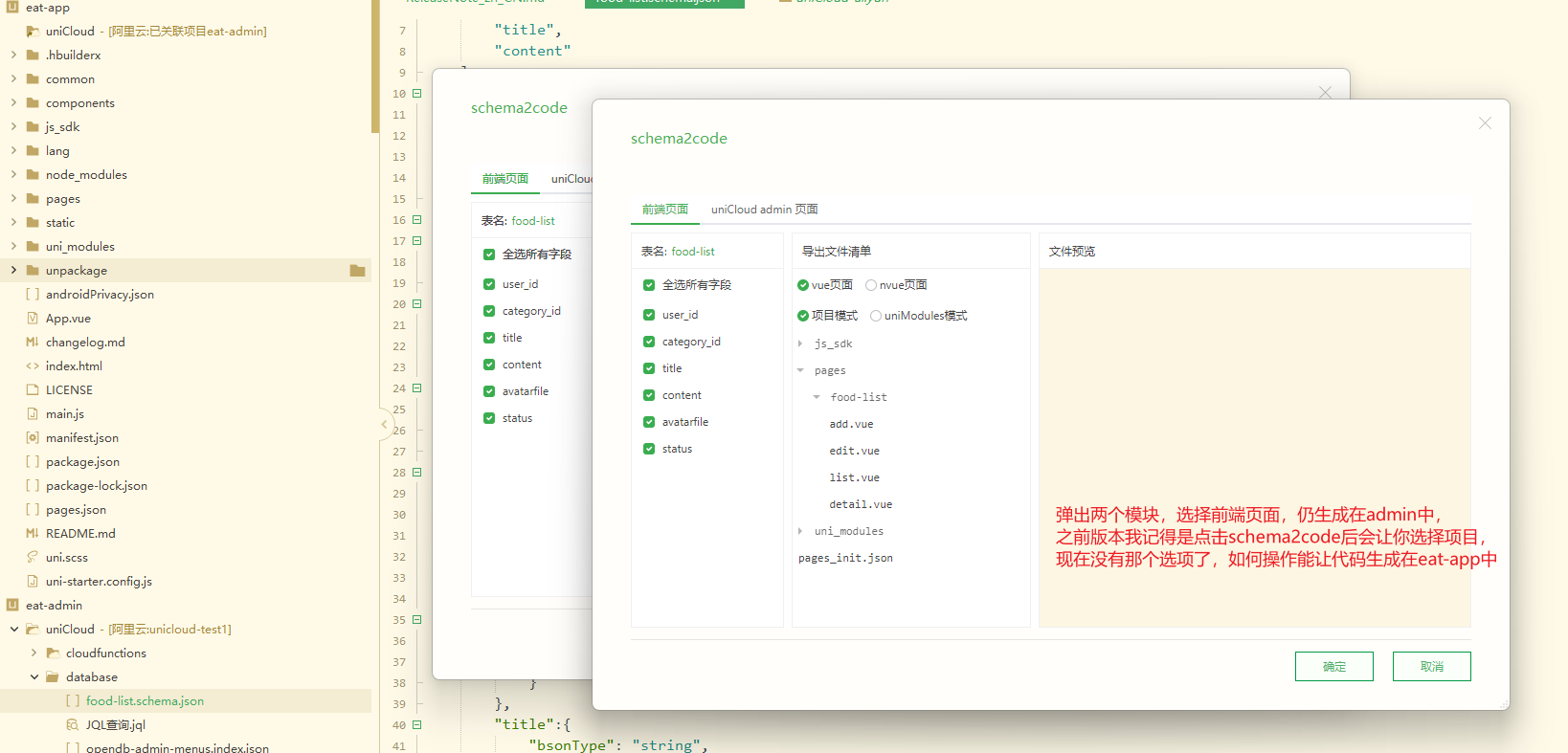Click the JQL查询.jql file icon

click(x=73, y=725)
